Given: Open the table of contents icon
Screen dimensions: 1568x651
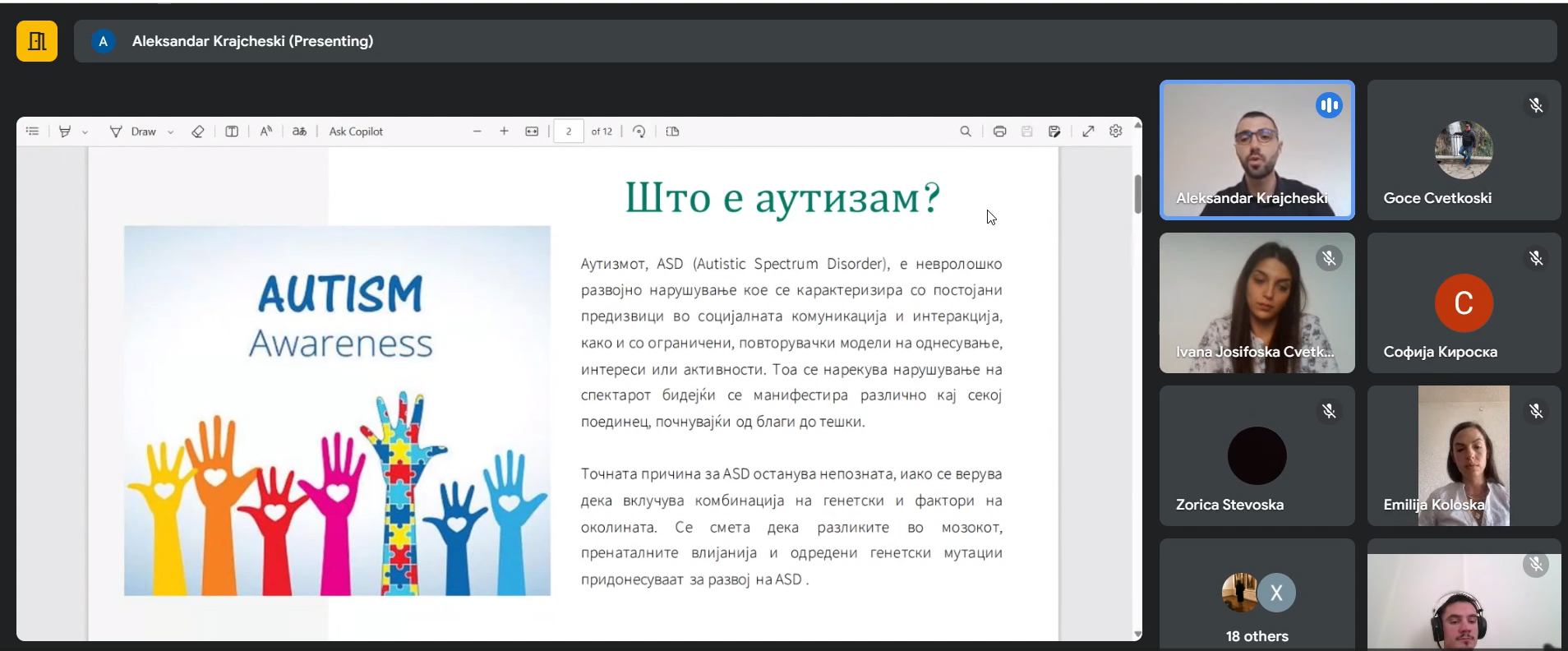Looking at the screenshot, I should (x=32, y=132).
